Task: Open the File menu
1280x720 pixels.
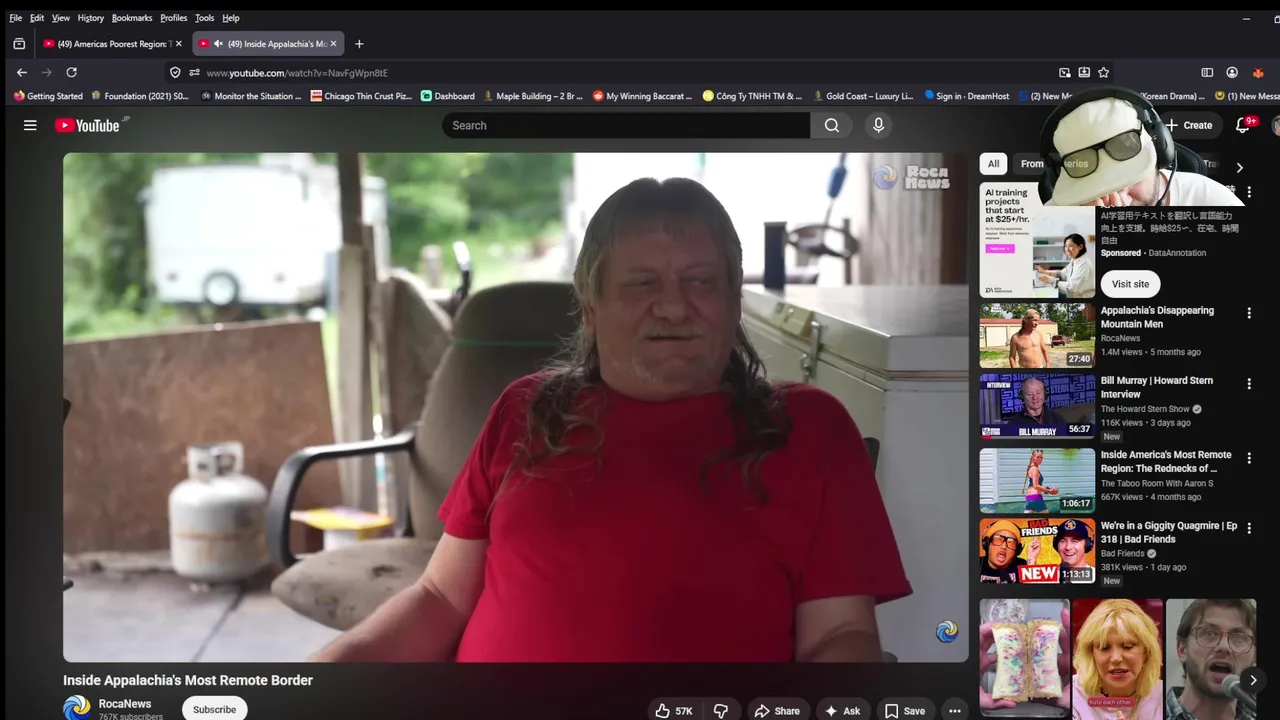Action: tap(15, 18)
